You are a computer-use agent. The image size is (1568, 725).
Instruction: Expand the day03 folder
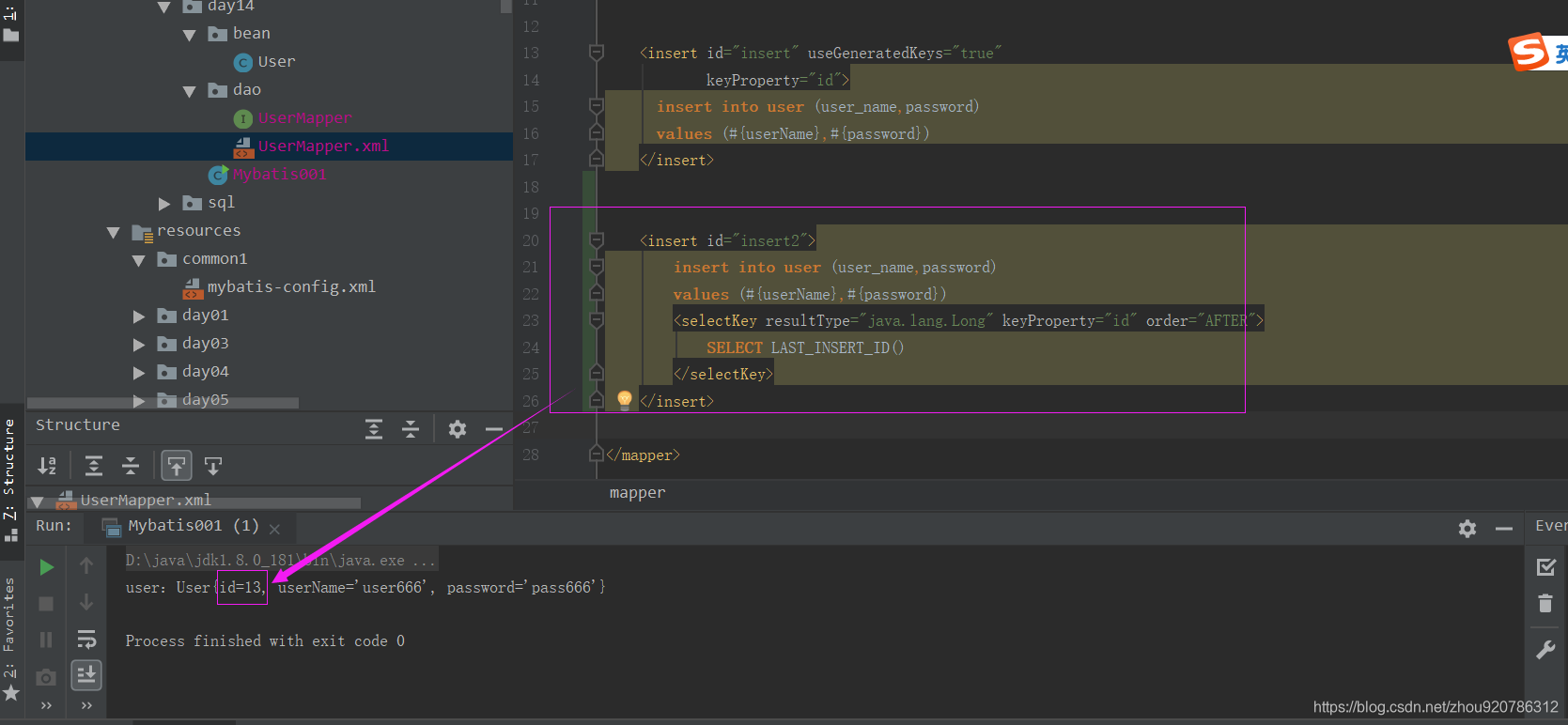coord(139,345)
